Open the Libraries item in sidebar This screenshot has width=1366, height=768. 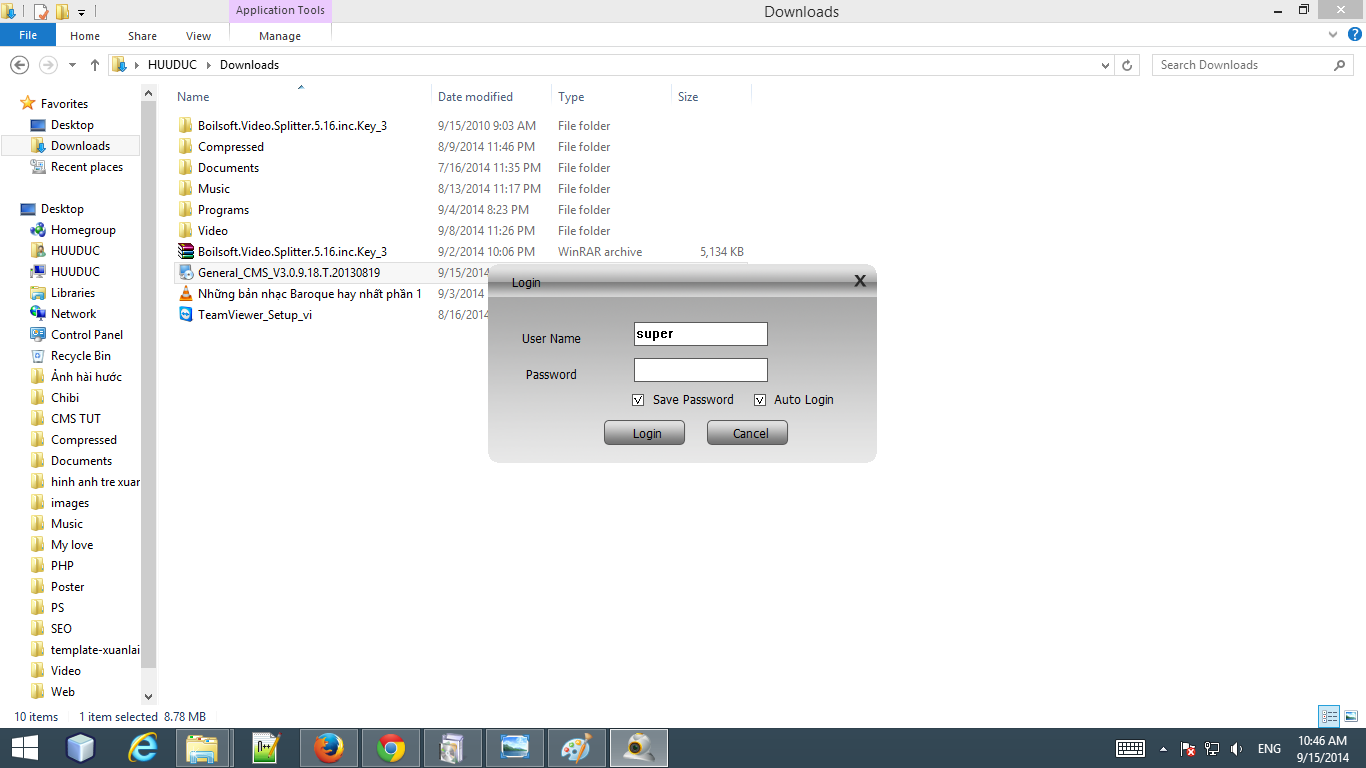coord(63,293)
